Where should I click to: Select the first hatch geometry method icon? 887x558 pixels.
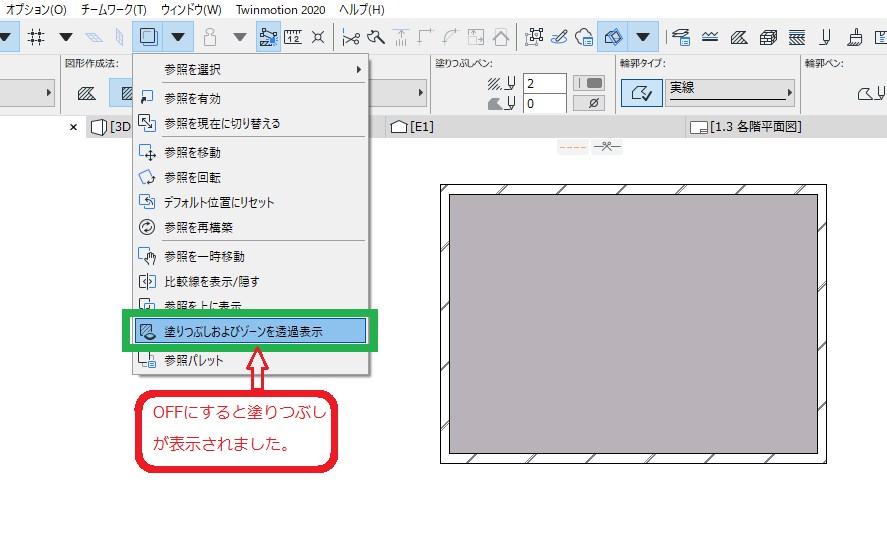(x=87, y=93)
